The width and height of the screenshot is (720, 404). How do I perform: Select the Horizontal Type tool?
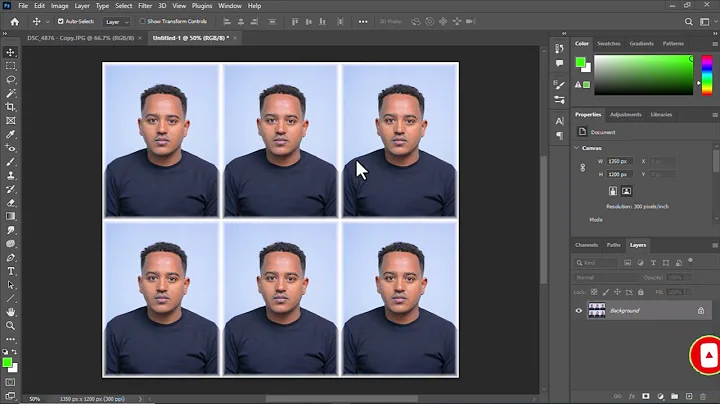click(x=10, y=271)
